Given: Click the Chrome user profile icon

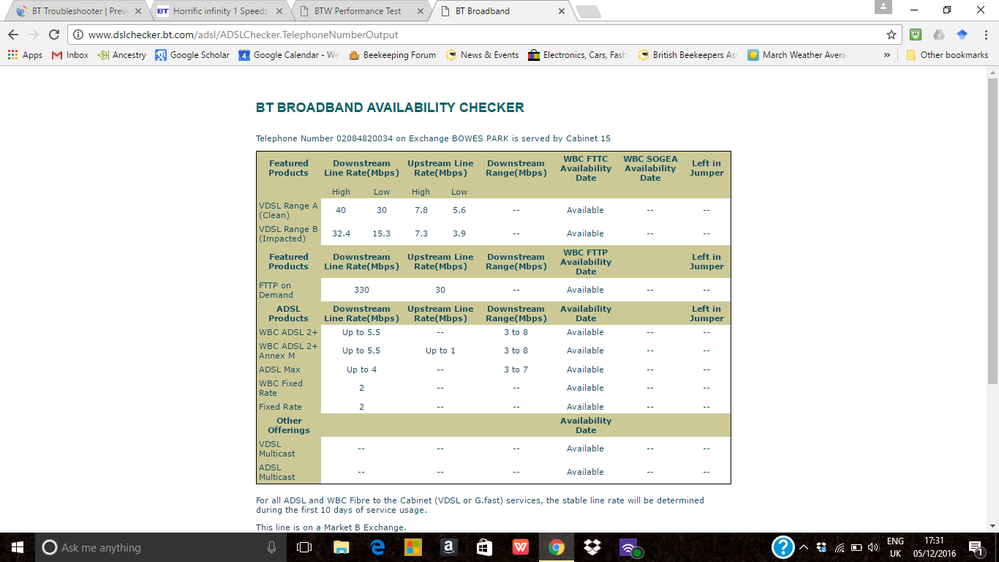Looking at the screenshot, I should click(883, 7).
